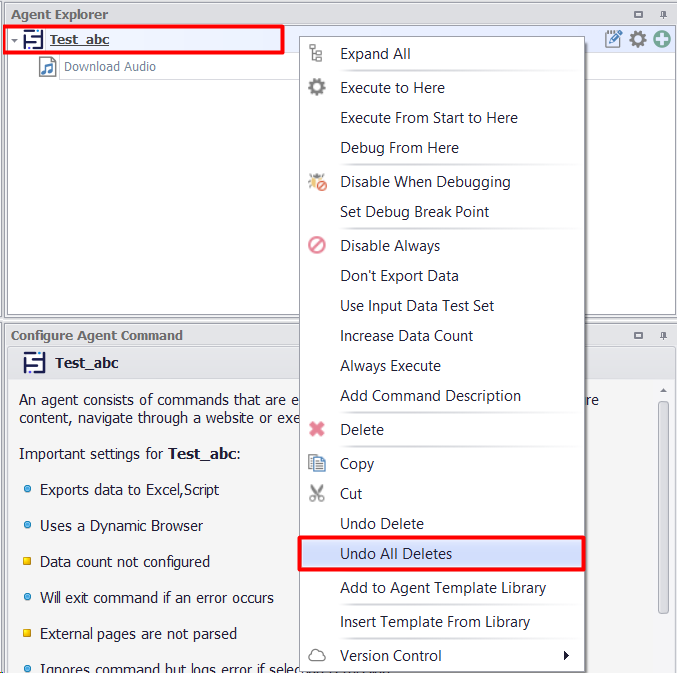Click the green add command plus icon
This screenshot has height=673, width=677.
pyautogui.click(x=662, y=40)
